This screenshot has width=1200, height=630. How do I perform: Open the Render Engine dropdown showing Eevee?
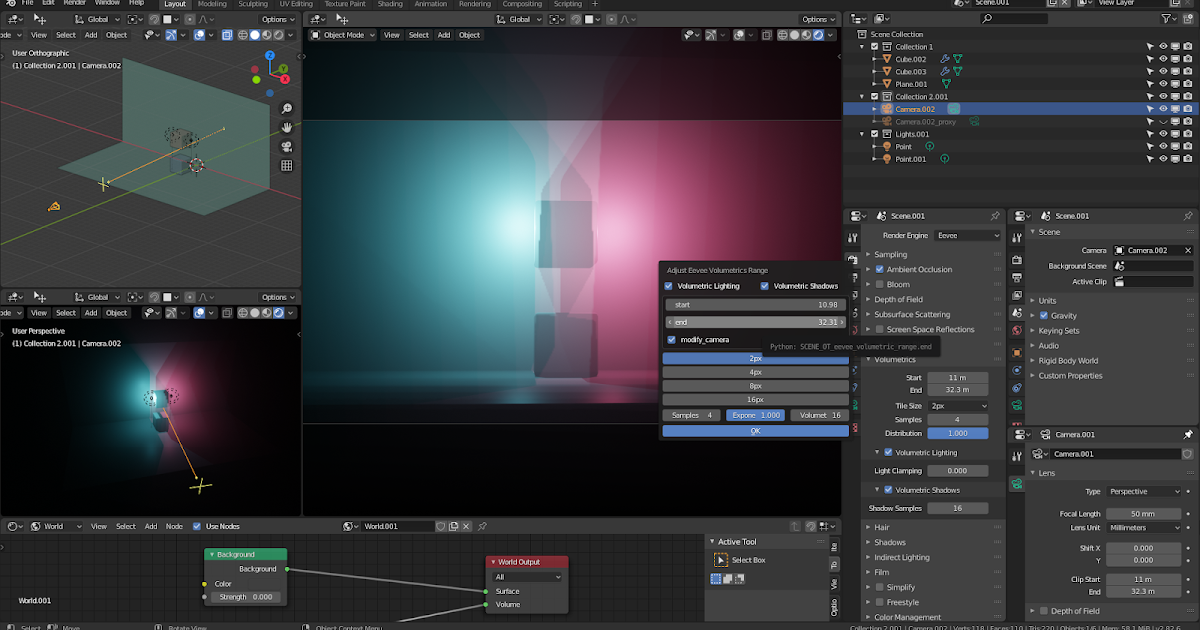tap(966, 235)
